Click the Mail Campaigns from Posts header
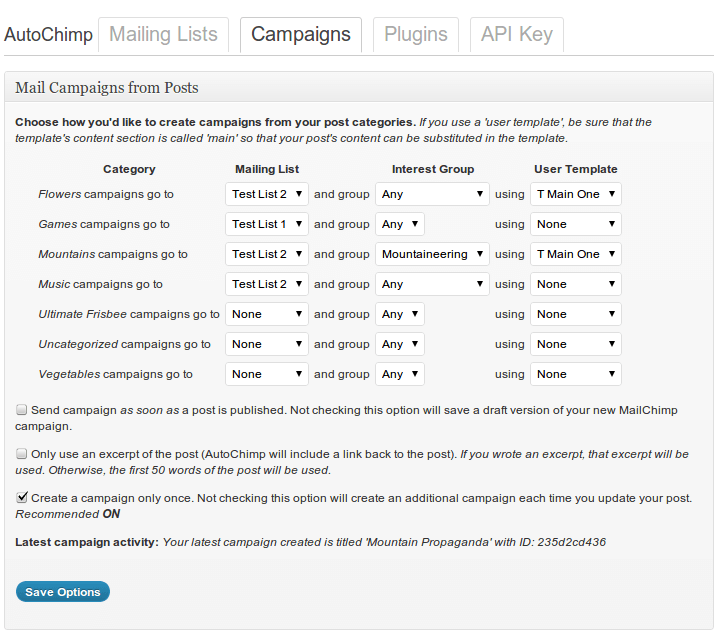This screenshot has height=635, width=722. (107, 88)
